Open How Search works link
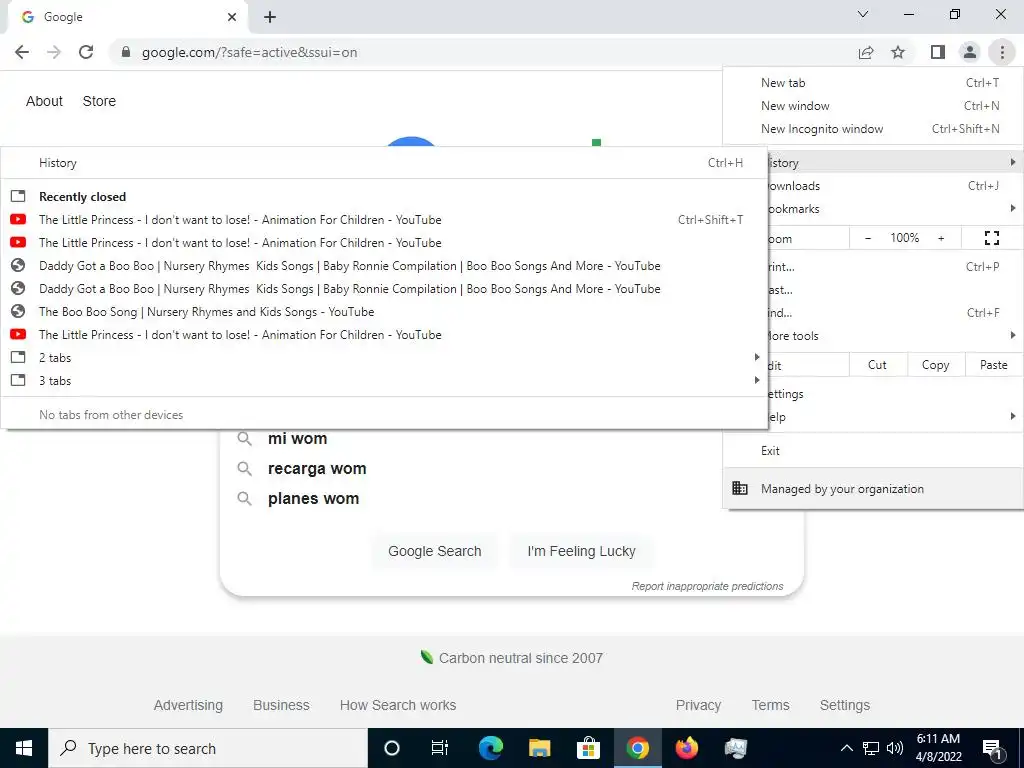 coord(398,705)
